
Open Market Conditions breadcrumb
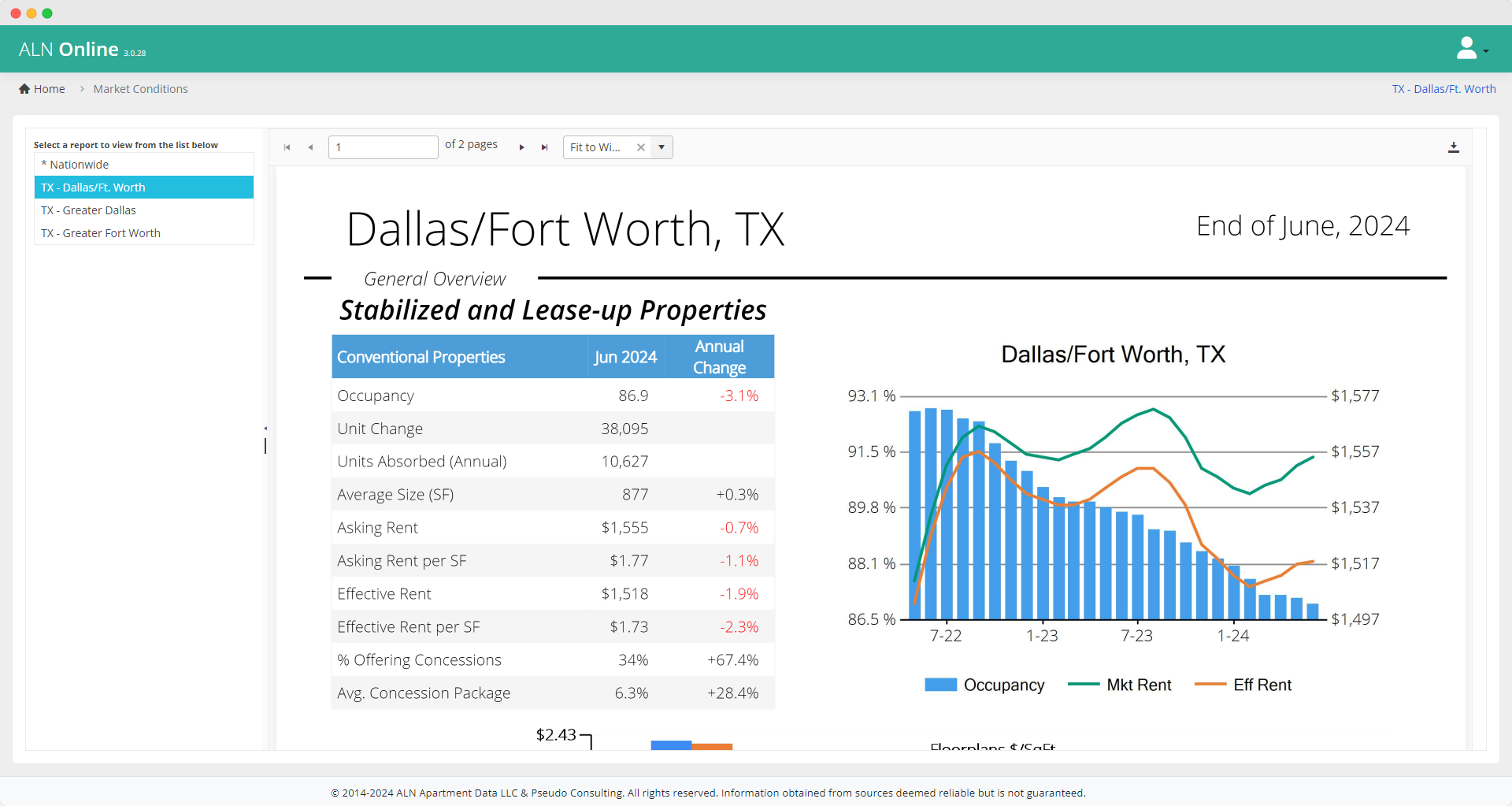[x=140, y=89]
